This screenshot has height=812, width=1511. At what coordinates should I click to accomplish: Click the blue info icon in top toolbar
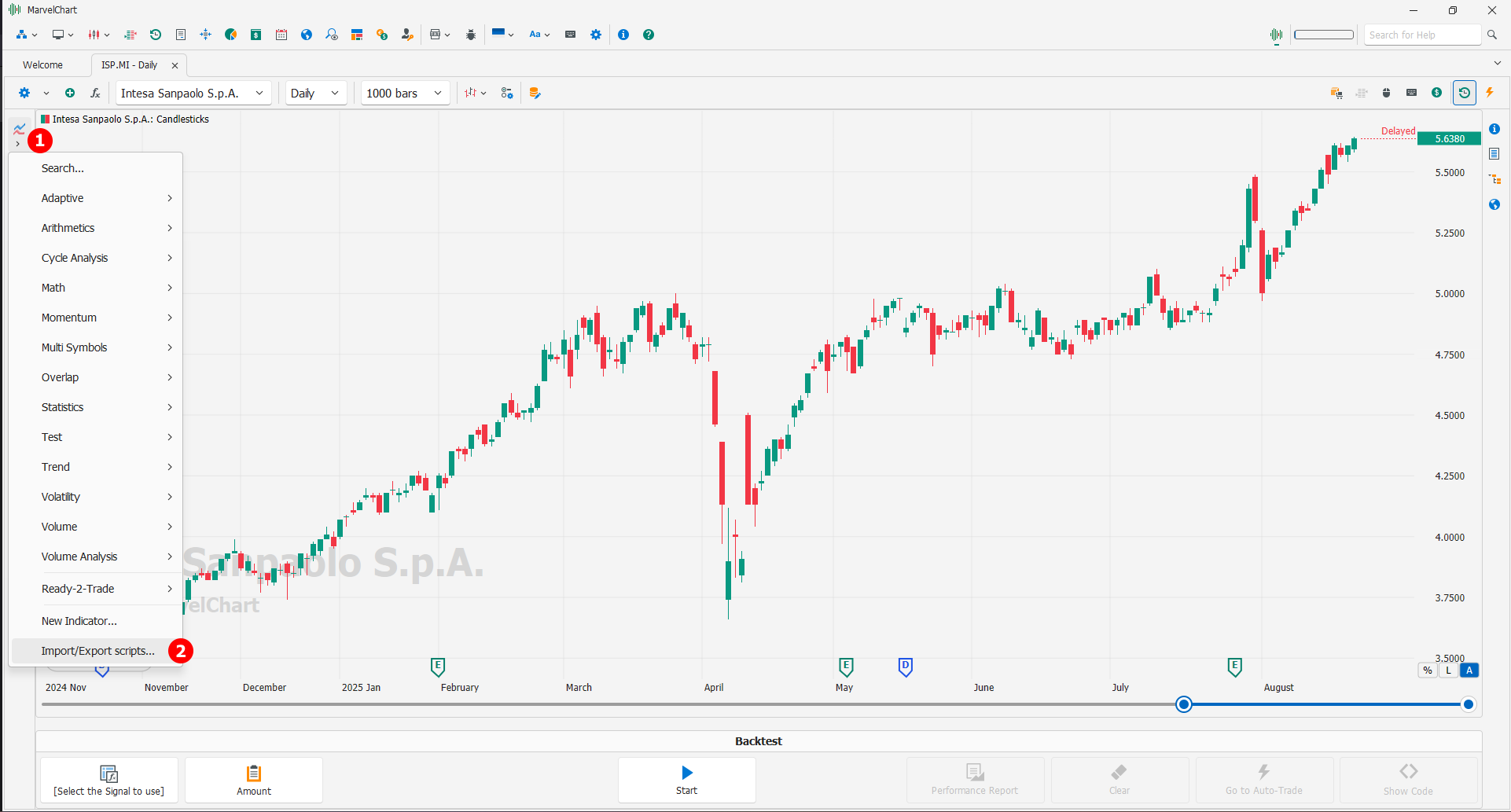[x=623, y=35]
